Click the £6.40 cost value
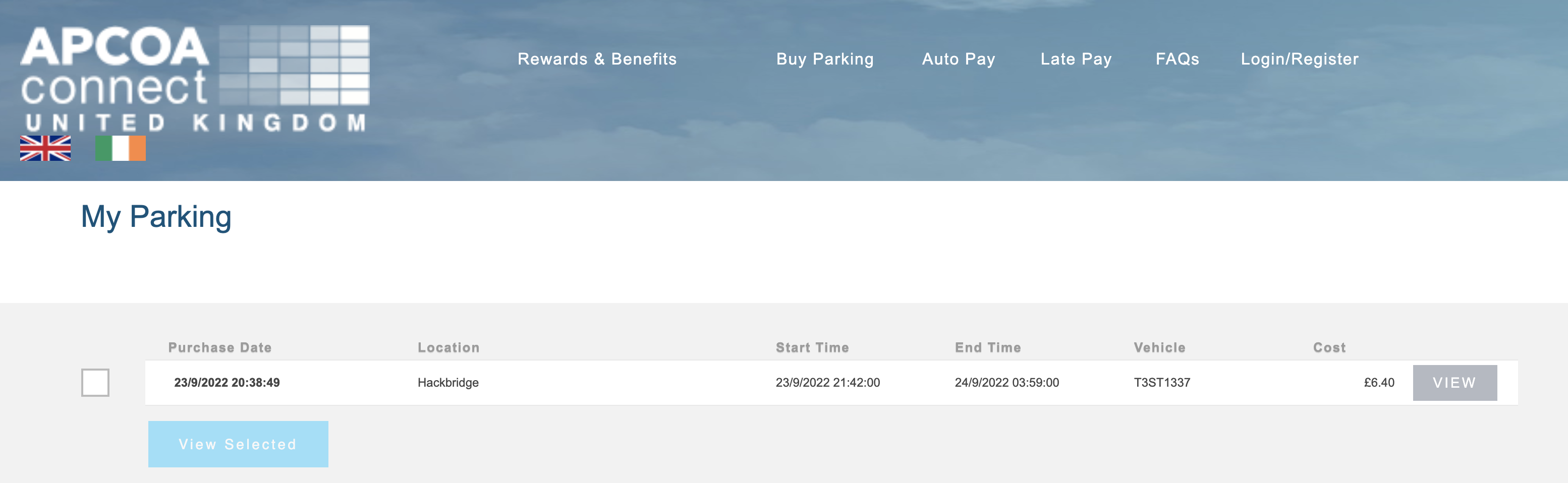 (x=1379, y=383)
